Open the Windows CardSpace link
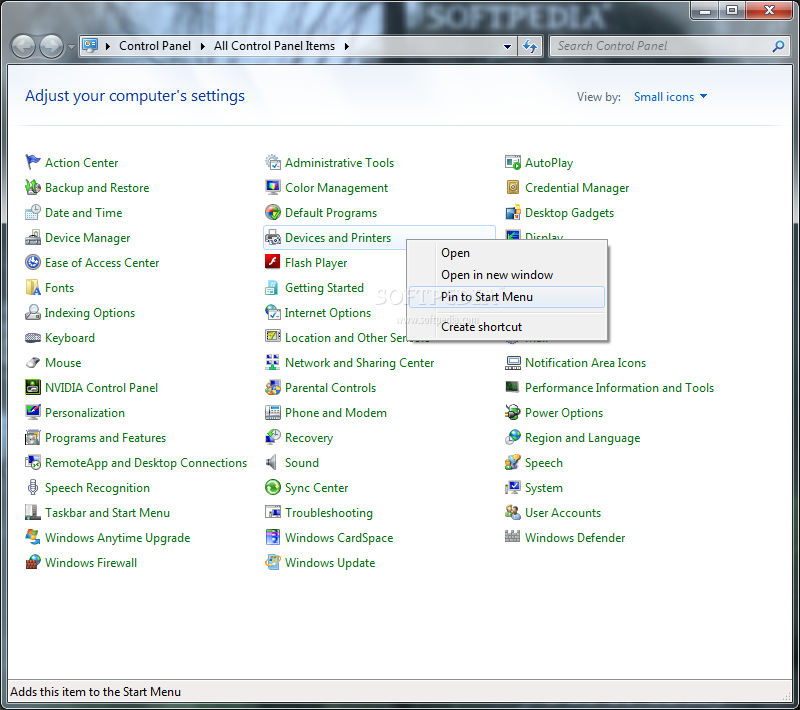Image resolution: width=800 pixels, height=710 pixels. coord(339,538)
